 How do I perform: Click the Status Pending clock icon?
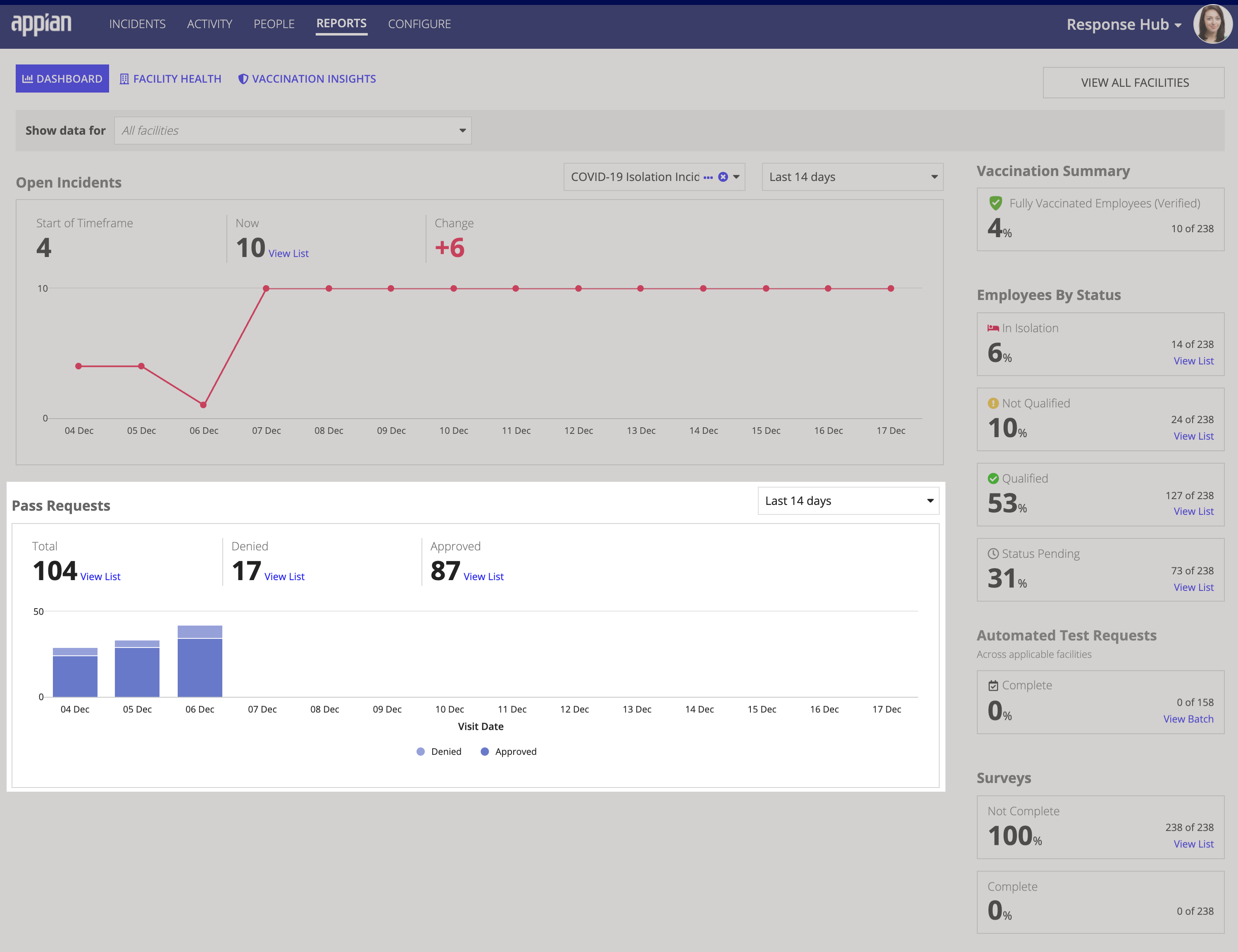click(x=993, y=554)
